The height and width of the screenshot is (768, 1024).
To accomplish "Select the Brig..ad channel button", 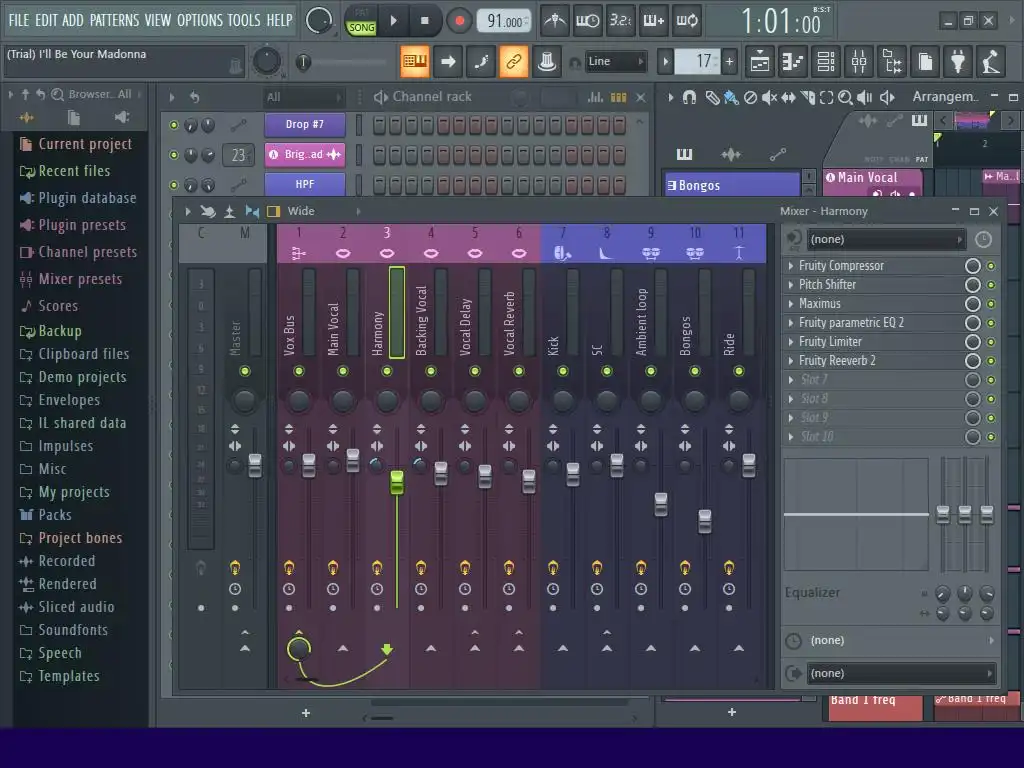I will pos(304,154).
